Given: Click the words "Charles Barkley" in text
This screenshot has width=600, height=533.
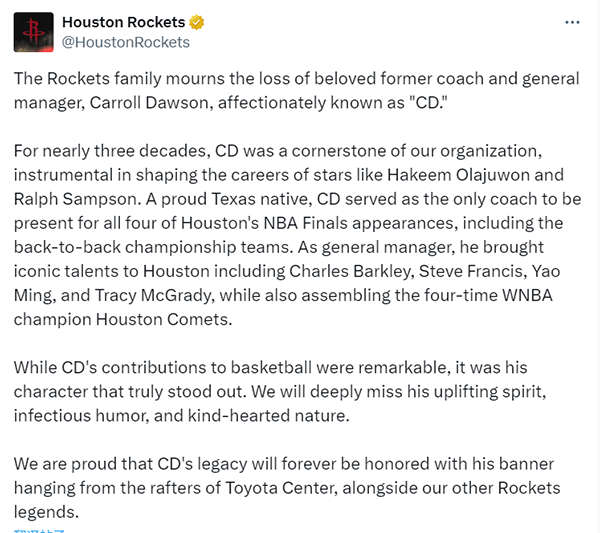Looking at the screenshot, I should (x=351, y=271).
